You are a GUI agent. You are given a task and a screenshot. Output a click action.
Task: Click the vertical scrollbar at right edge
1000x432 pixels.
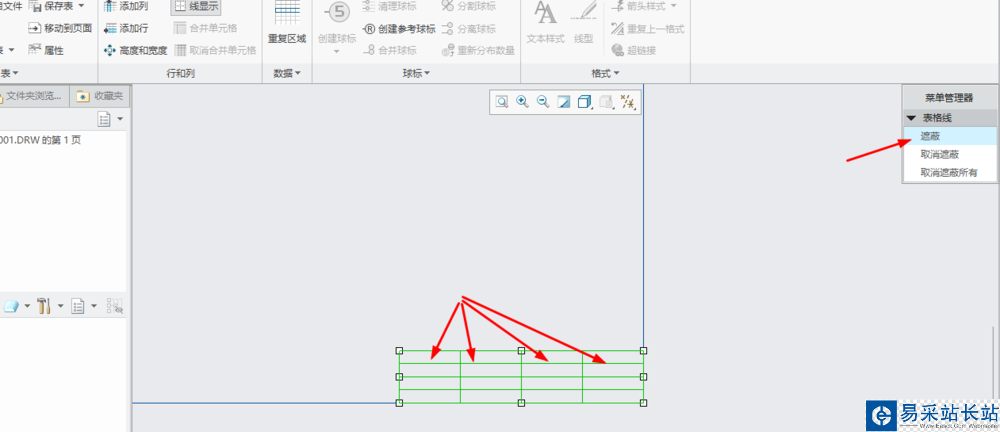(994, 364)
